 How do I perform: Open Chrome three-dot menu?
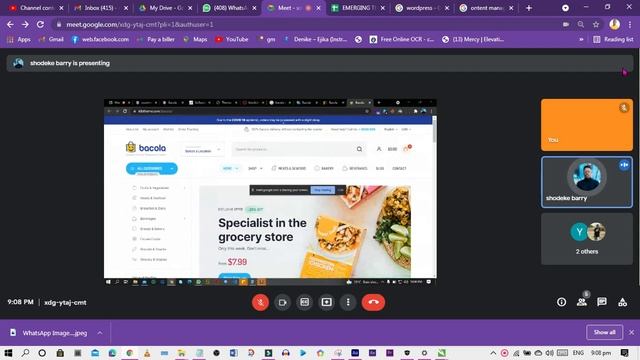point(631,24)
